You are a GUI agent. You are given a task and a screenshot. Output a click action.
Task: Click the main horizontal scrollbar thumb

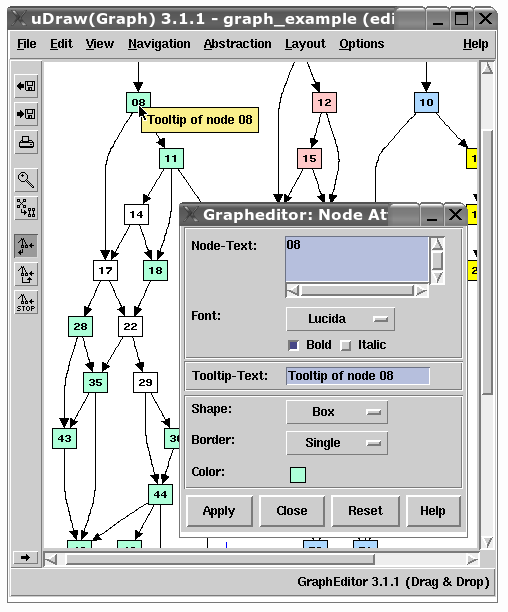[x=220, y=560]
